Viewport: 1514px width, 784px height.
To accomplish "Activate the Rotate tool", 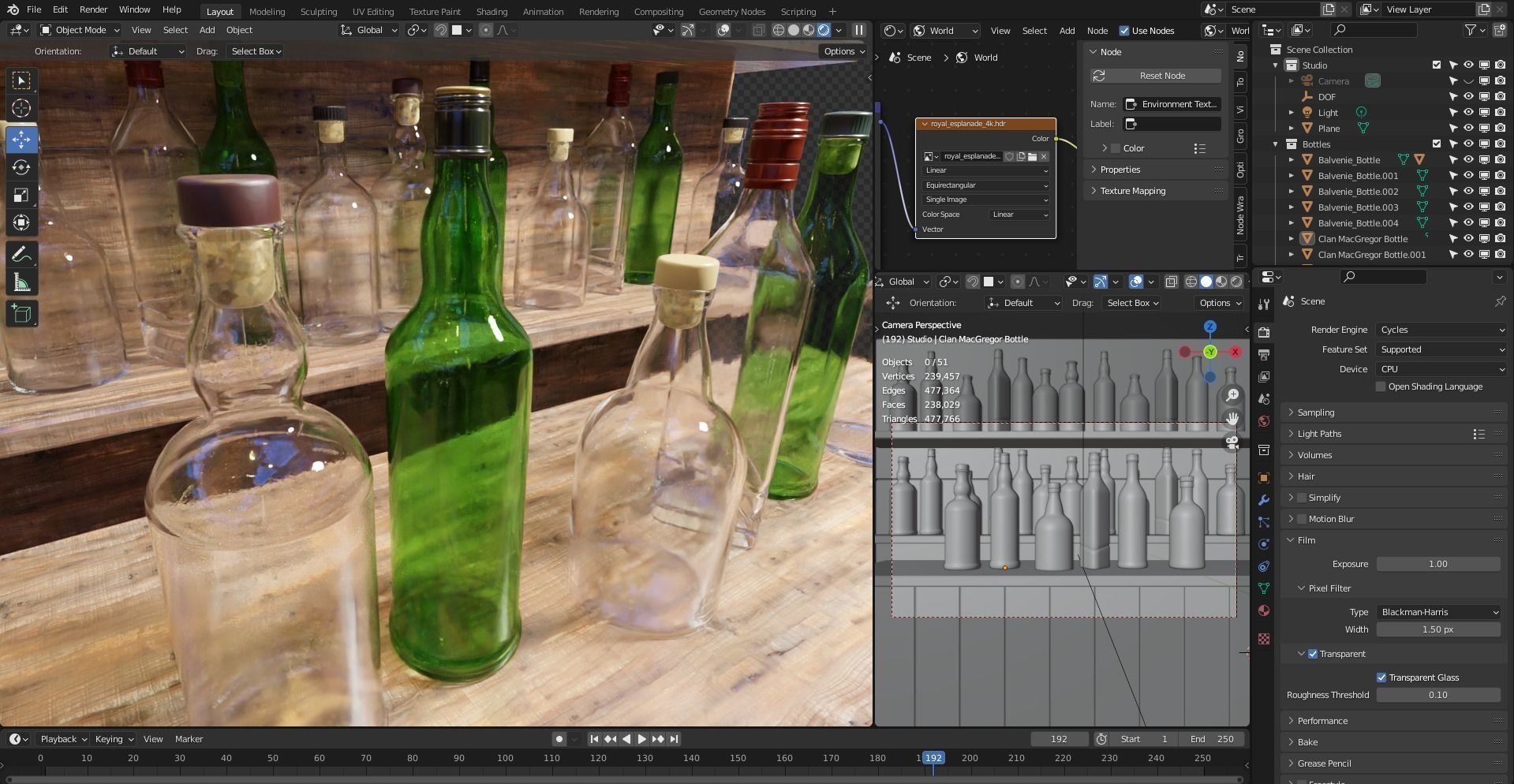I will click(21, 167).
